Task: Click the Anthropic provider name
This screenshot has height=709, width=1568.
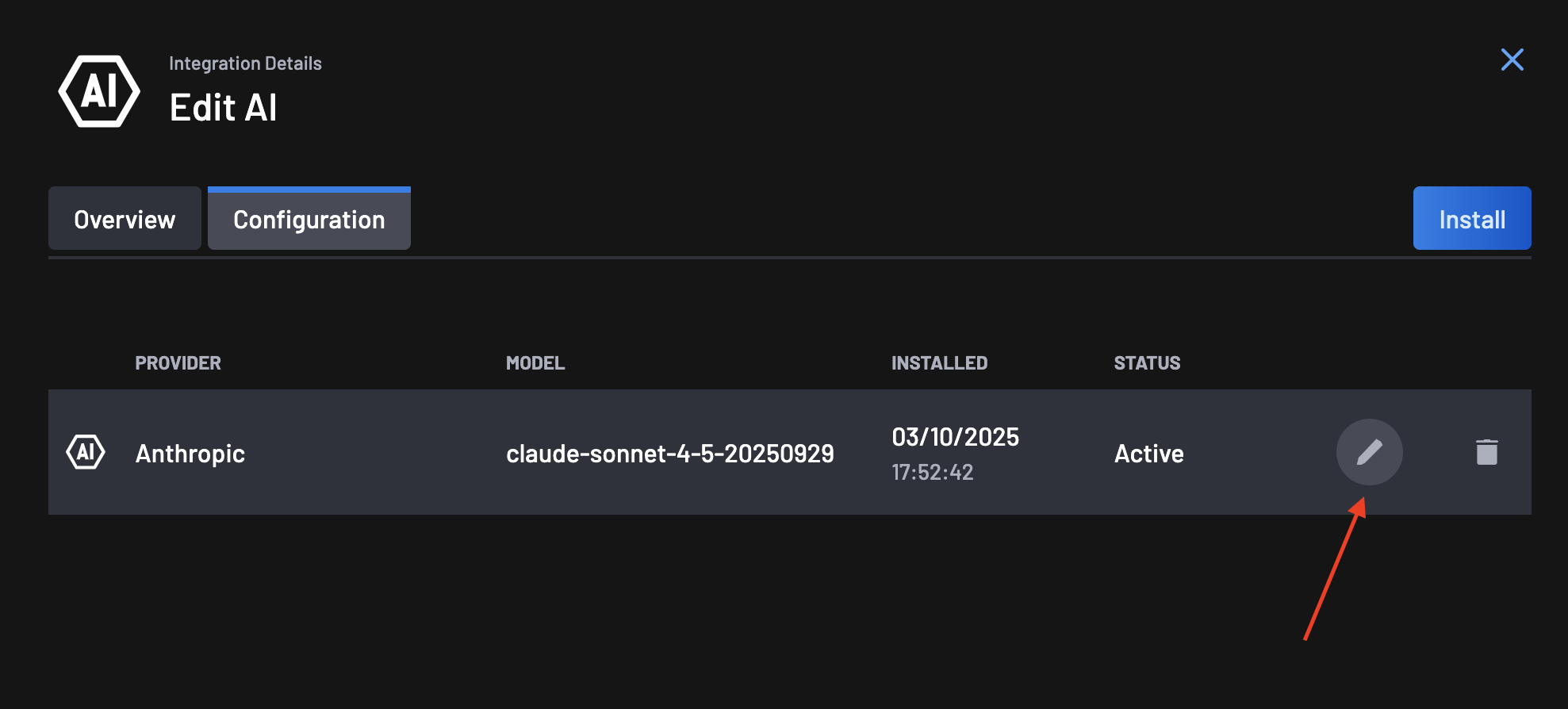Action: click(190, 453)
